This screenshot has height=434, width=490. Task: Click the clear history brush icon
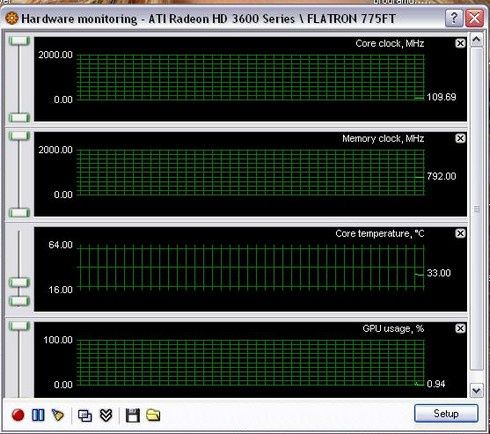(58, 415)
